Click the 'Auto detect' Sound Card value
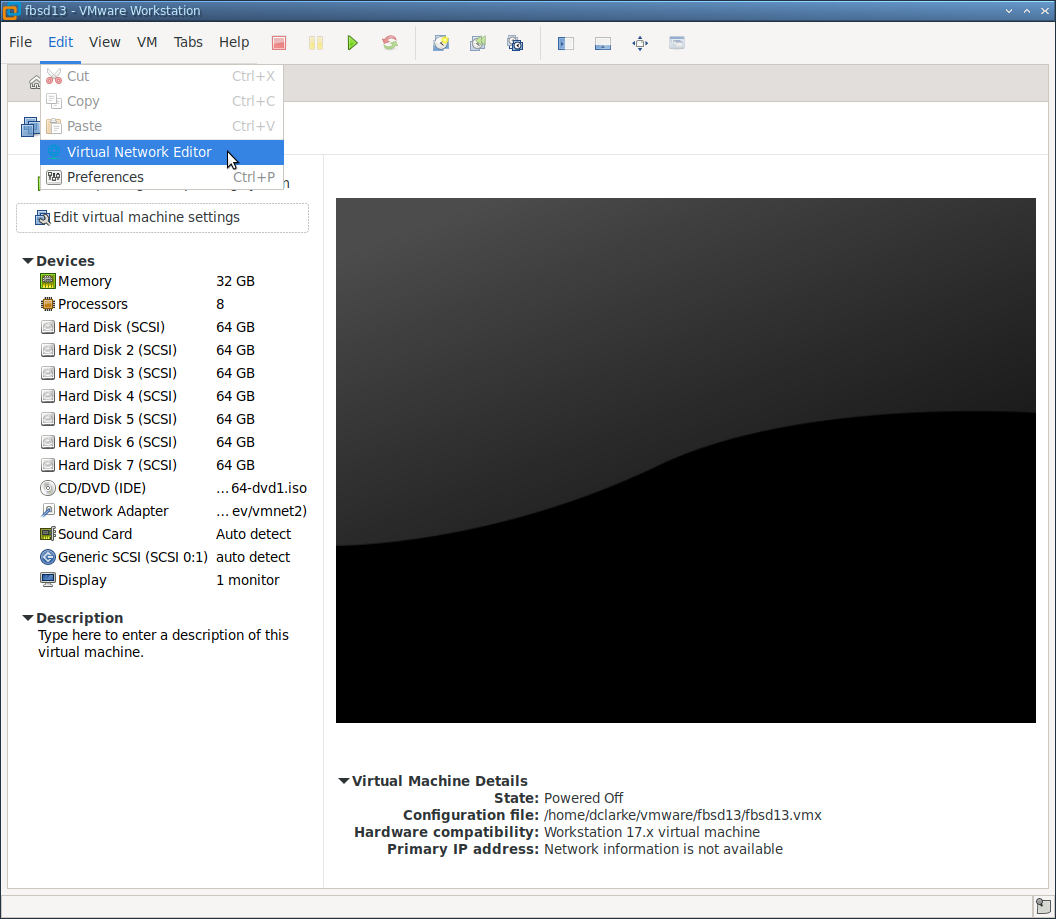This screenshot has height=919, width=1056. click(x=253, y=534)
